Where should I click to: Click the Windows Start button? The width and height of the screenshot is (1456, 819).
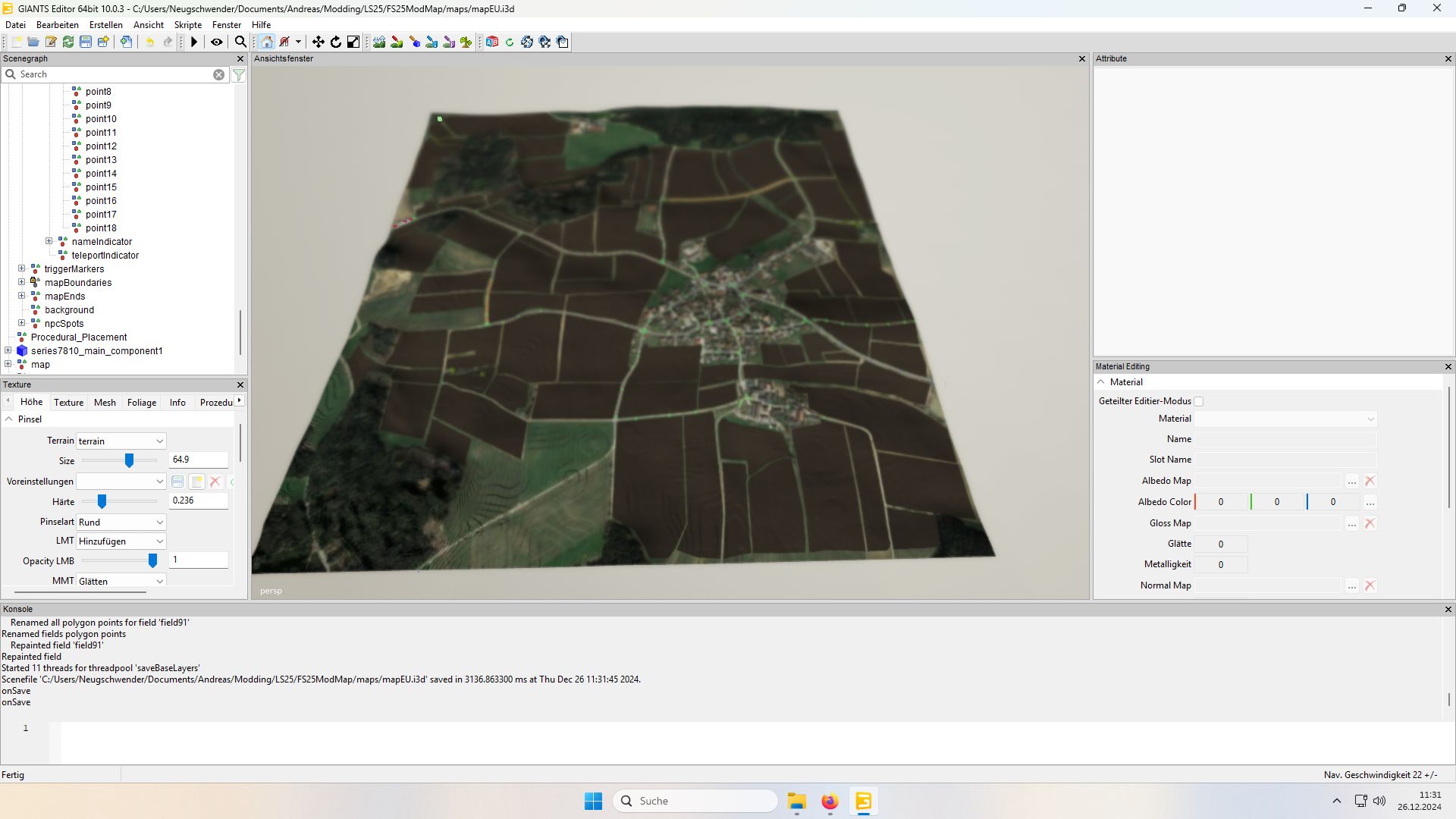tap(593, 801)
